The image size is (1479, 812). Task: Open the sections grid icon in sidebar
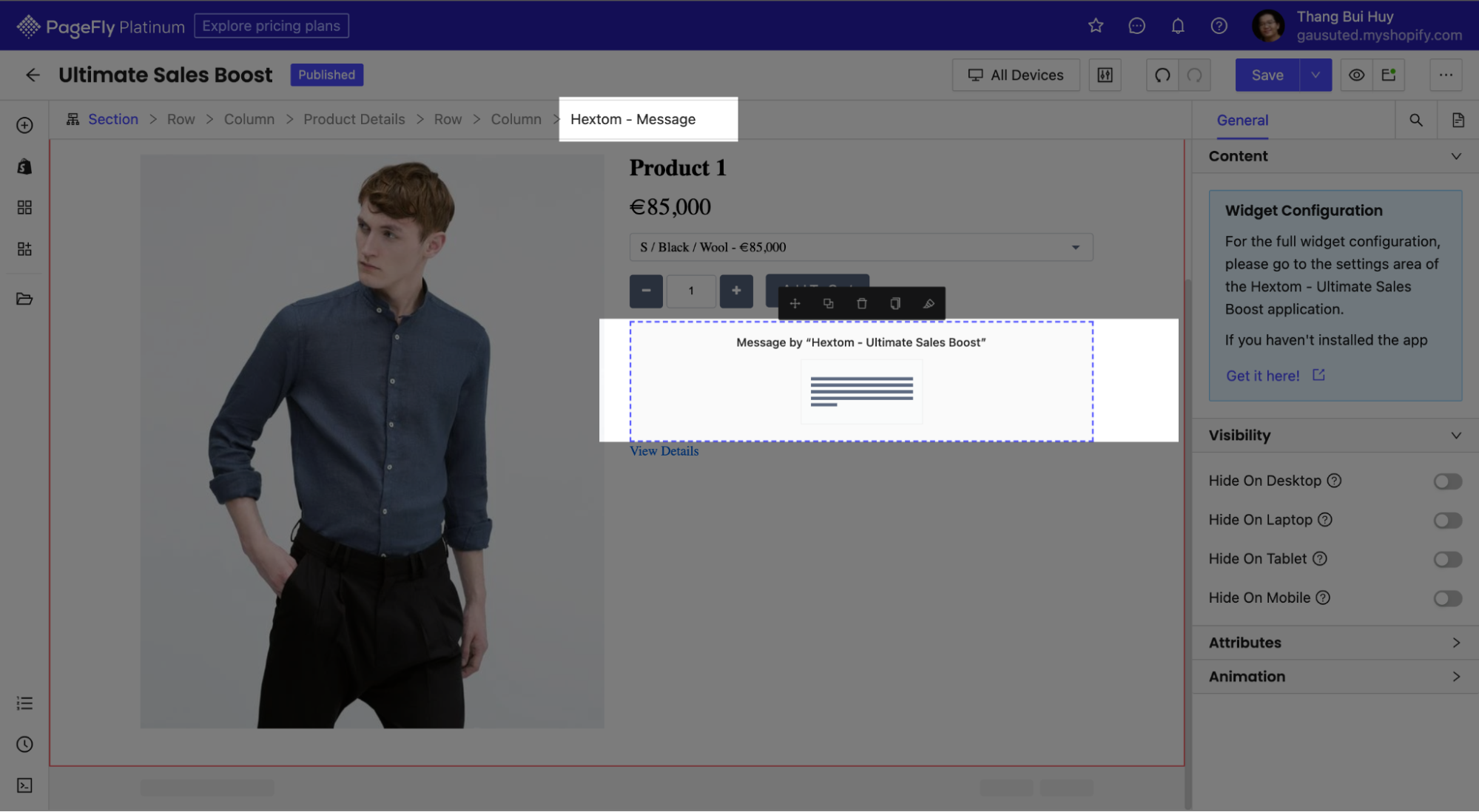[x=24, y=207]
